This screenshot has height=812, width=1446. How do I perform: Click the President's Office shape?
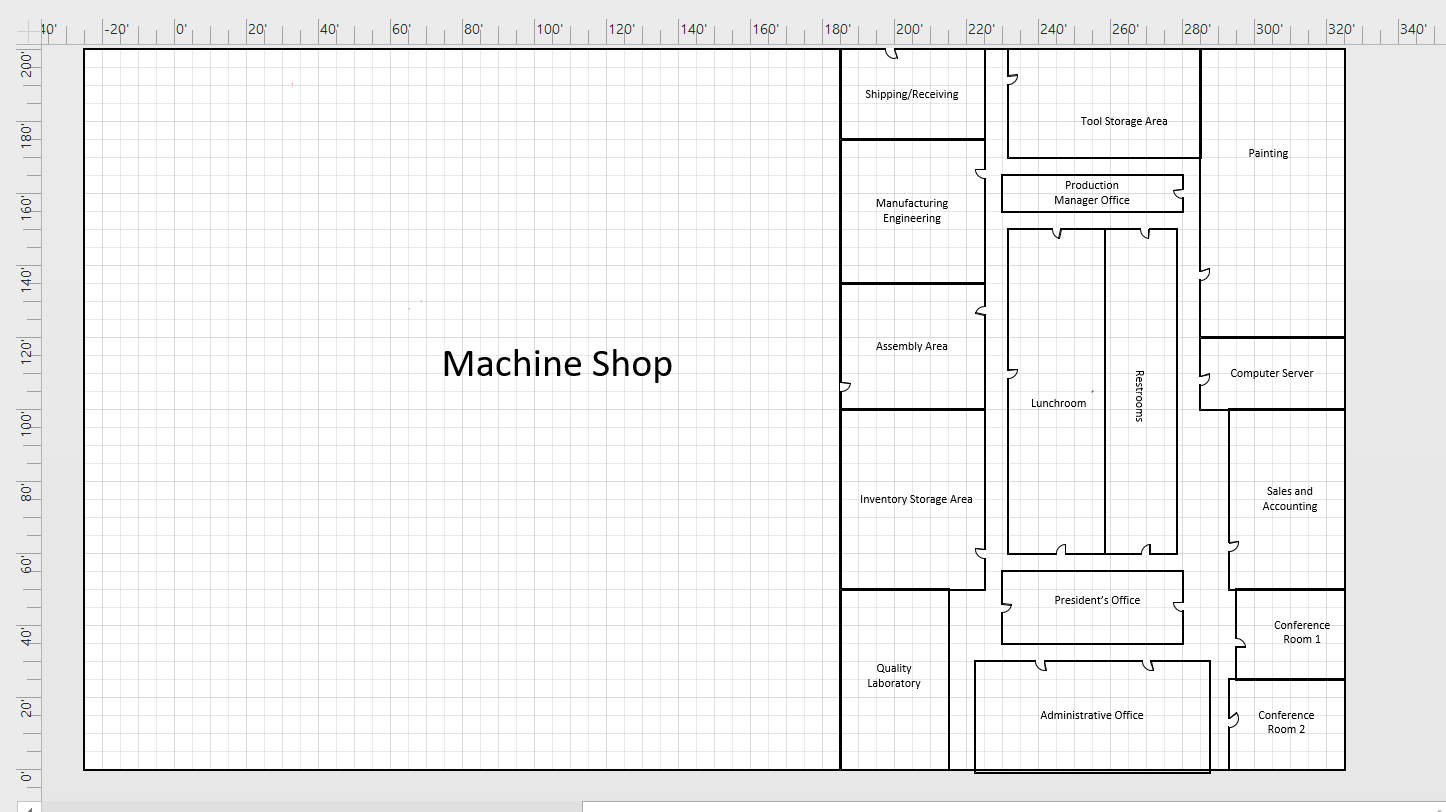tap(1096, 600)
